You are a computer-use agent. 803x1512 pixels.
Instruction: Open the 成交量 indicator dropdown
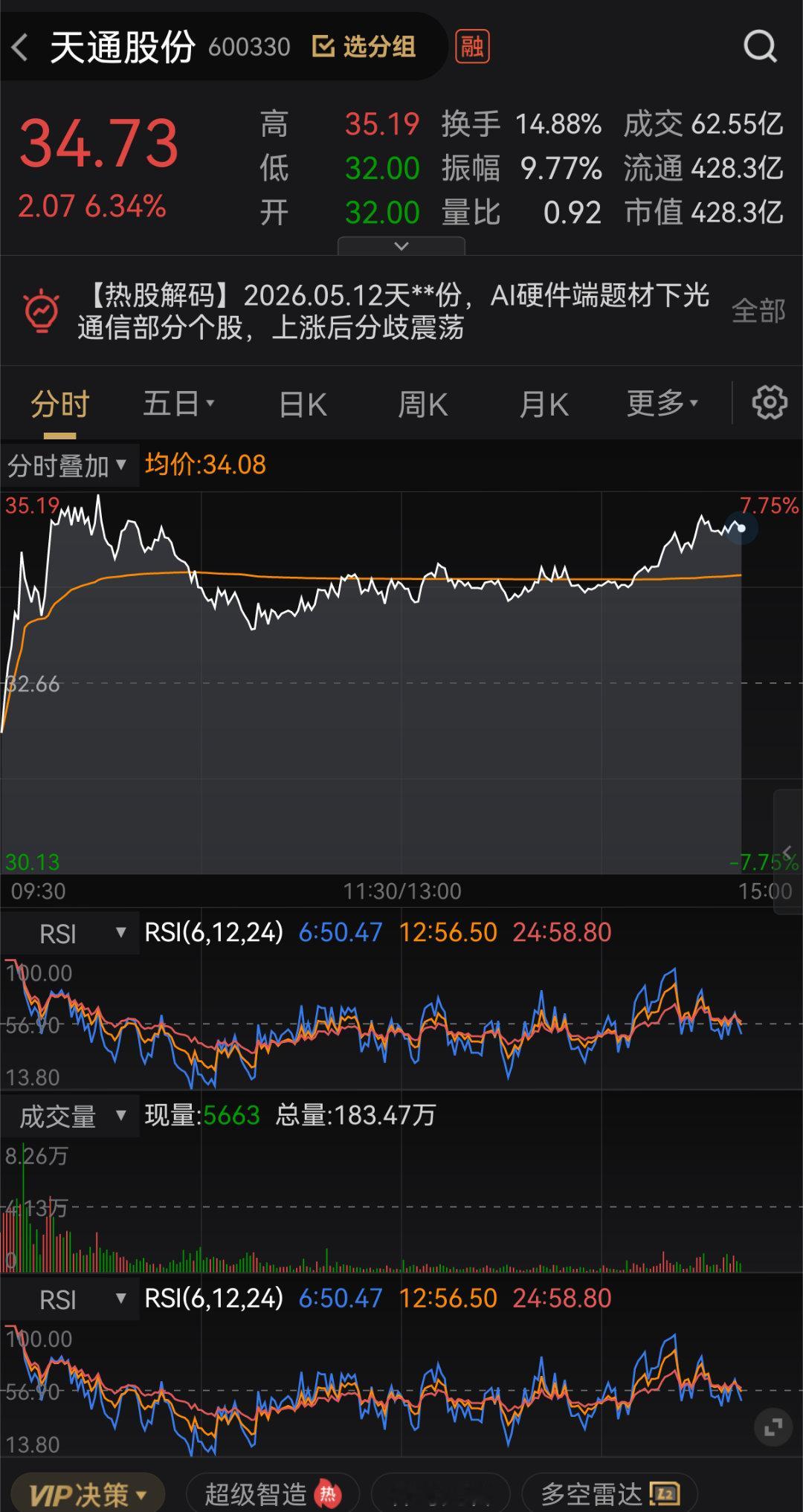tap(68, 1116)
